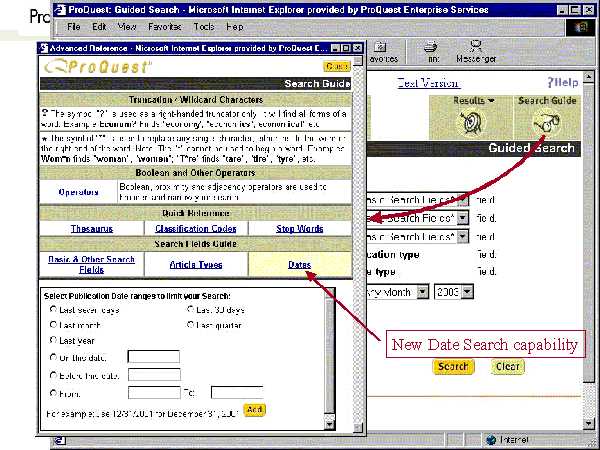Viewport: 600px width, 450px height.
Task: Click the Results target icon
Action: 470,123
